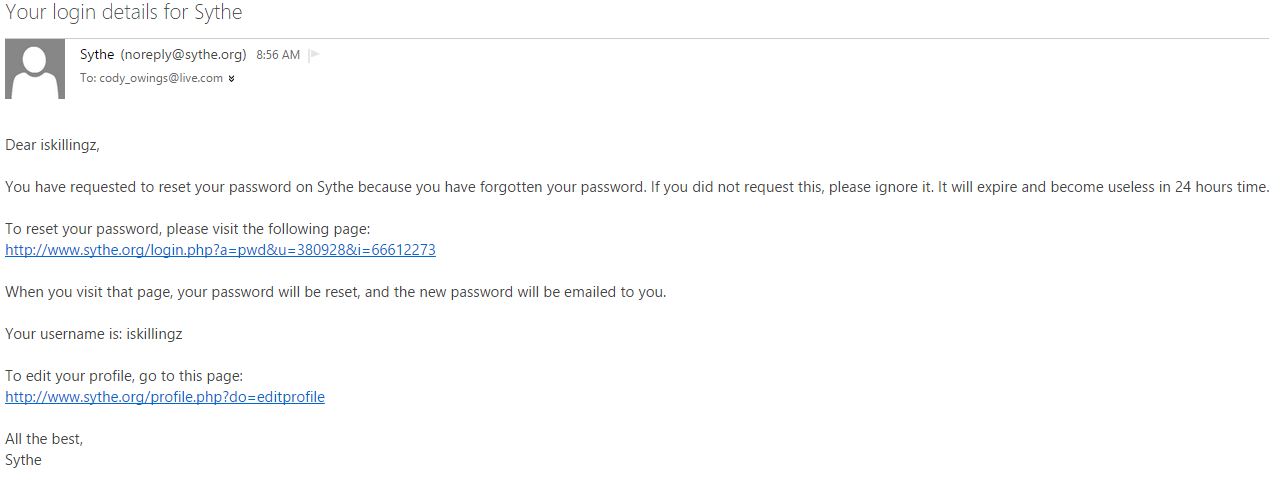
Task: Click the paragraph about the password reset request
Action: coord(637,187)
